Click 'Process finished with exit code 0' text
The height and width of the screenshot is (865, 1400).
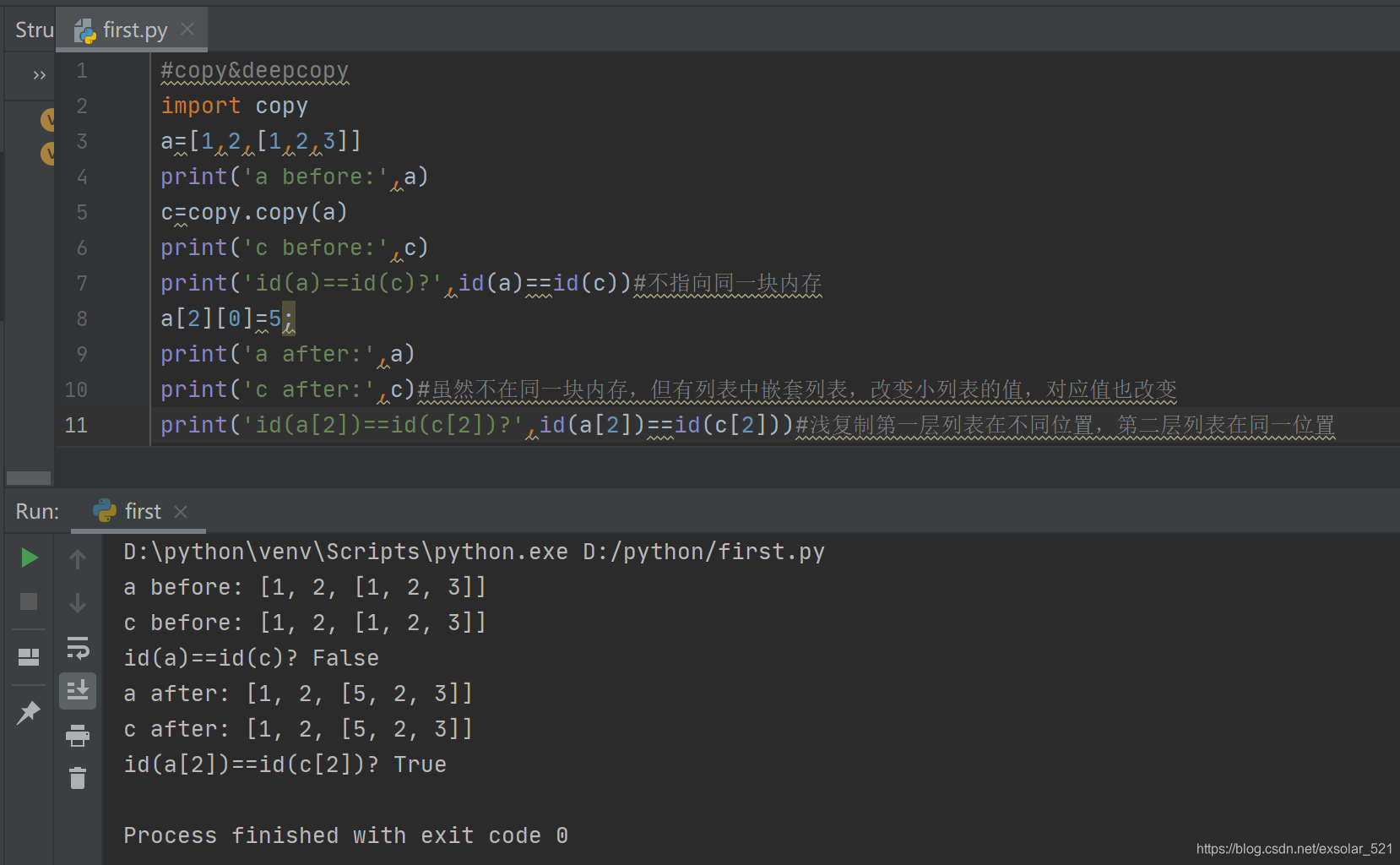coord(346,835)
